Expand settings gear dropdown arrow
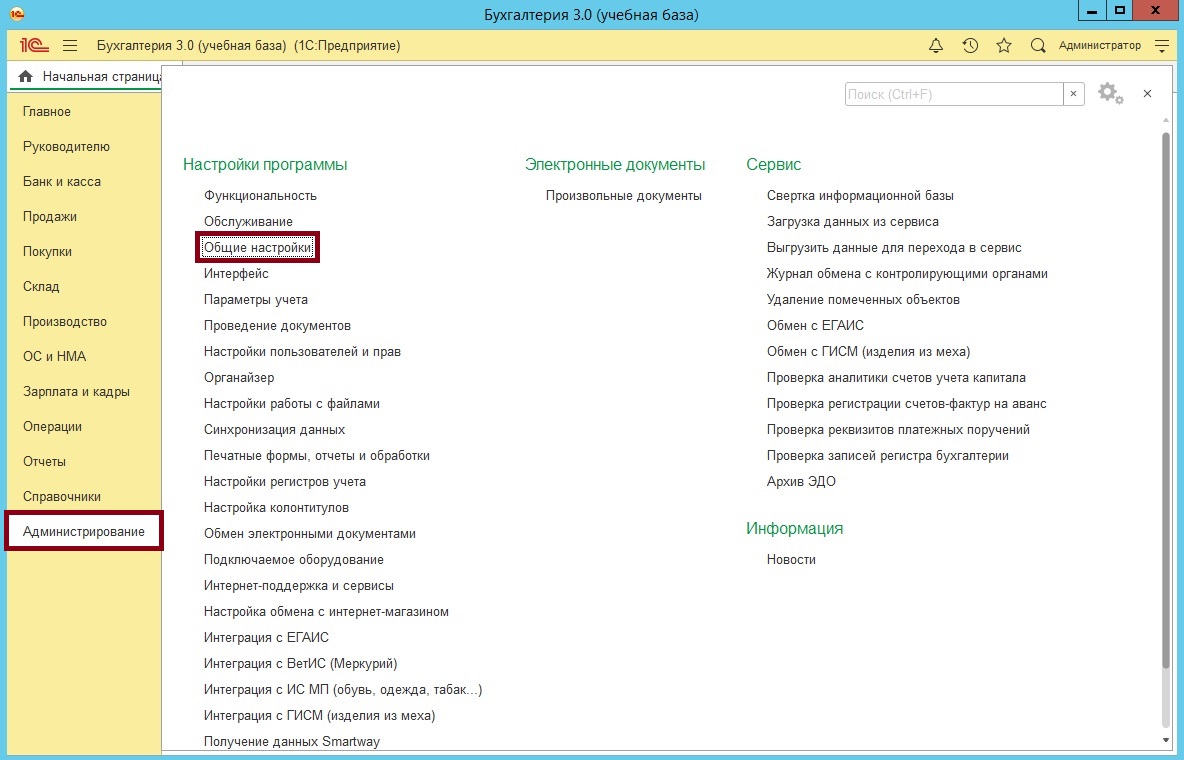The width and height of the screenshot is (1184, 760). point(1120,100)
